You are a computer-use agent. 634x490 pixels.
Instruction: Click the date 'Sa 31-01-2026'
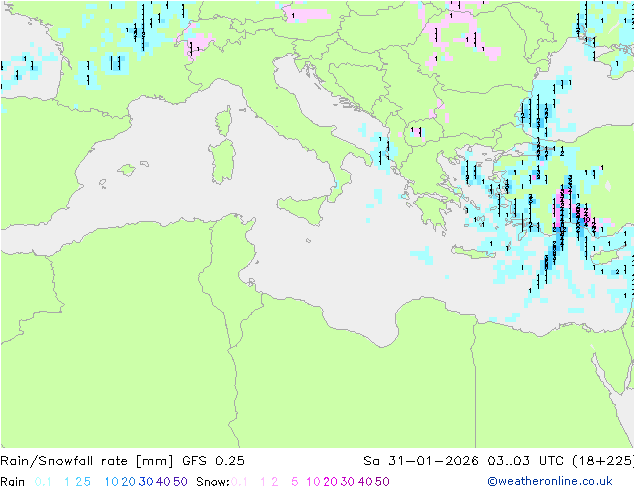(x=421, y=461)
